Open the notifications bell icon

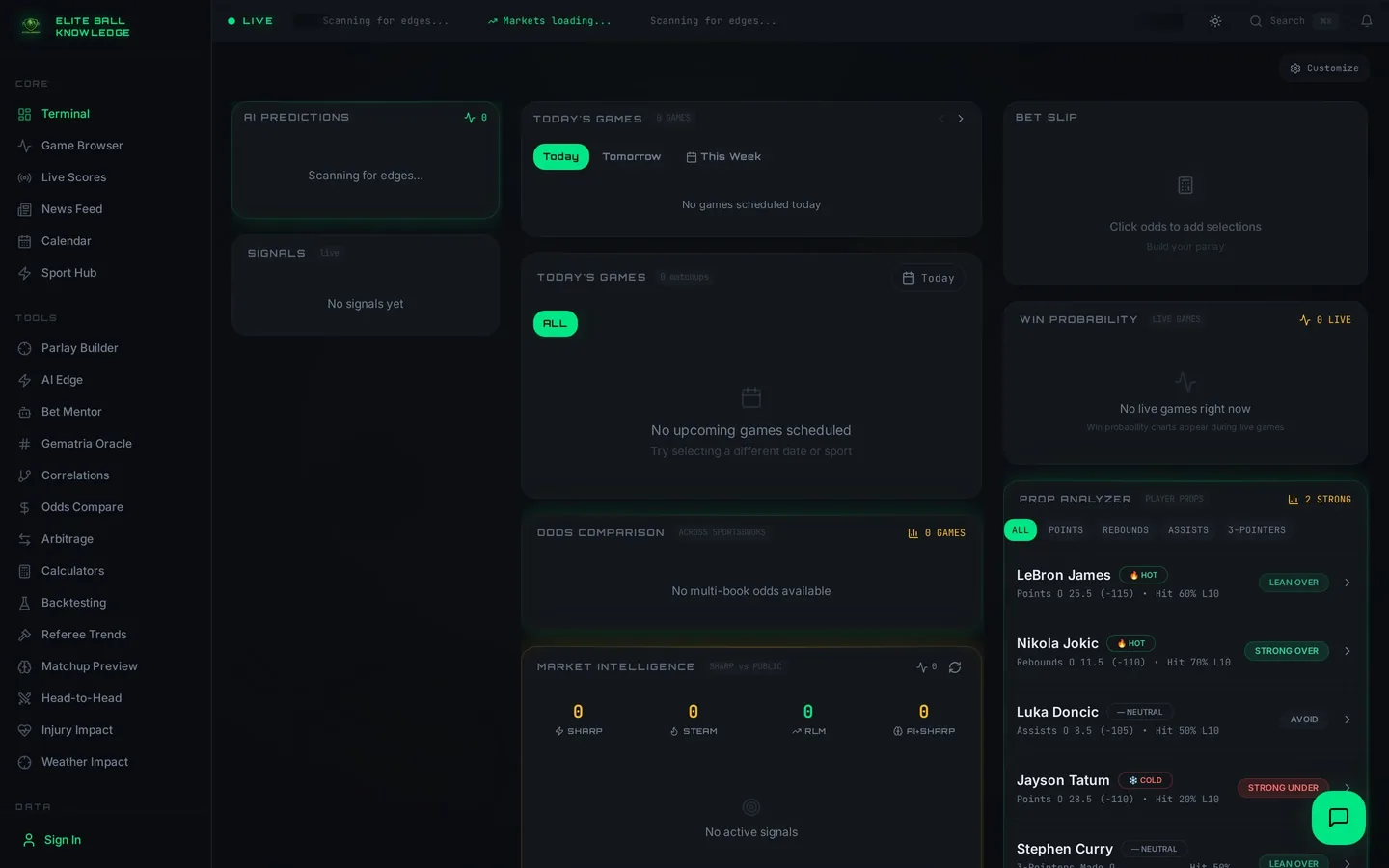pos(1367,21)
